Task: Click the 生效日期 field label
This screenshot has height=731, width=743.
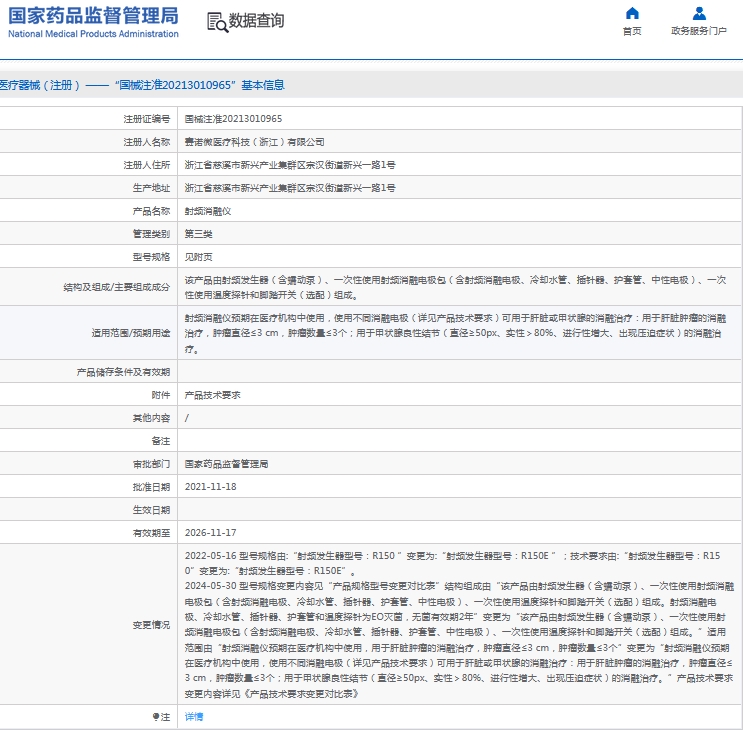Action: click(x=151, y=510)
